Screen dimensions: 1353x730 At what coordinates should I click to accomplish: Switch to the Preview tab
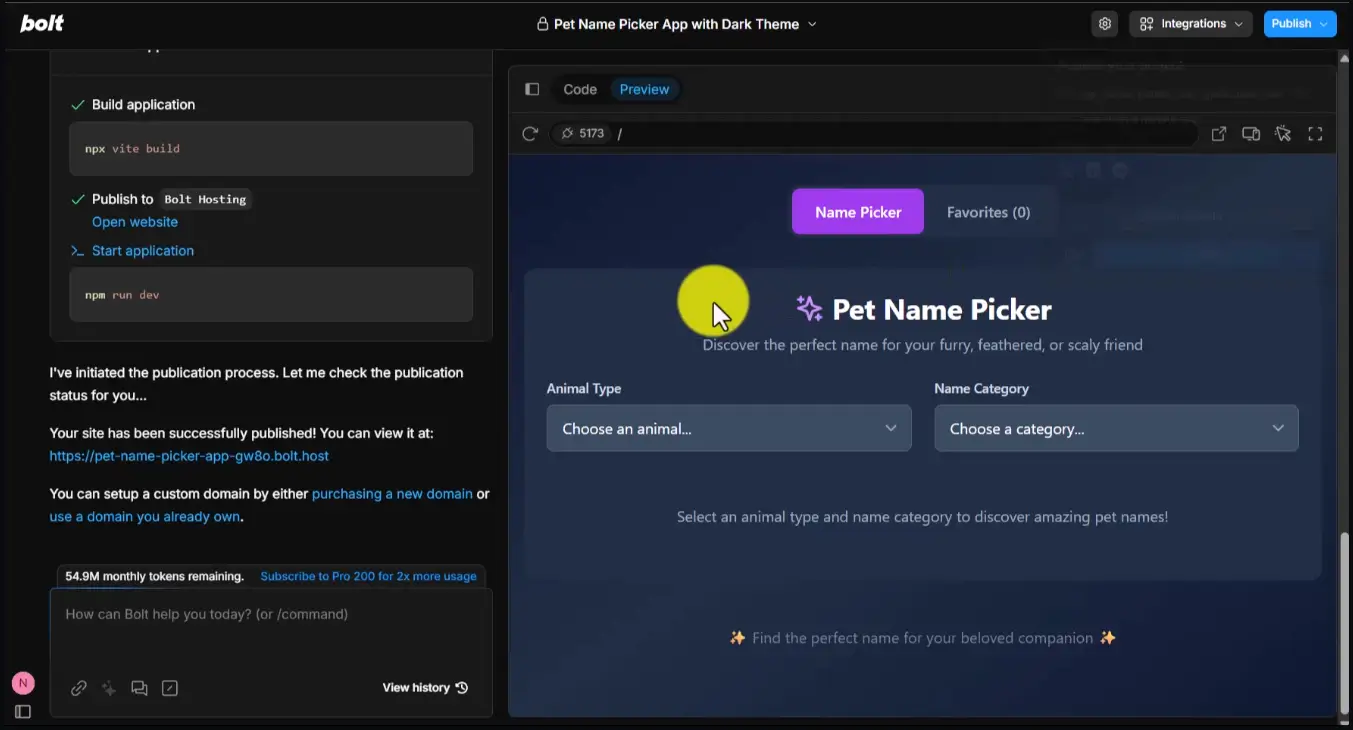coord(644,89)
